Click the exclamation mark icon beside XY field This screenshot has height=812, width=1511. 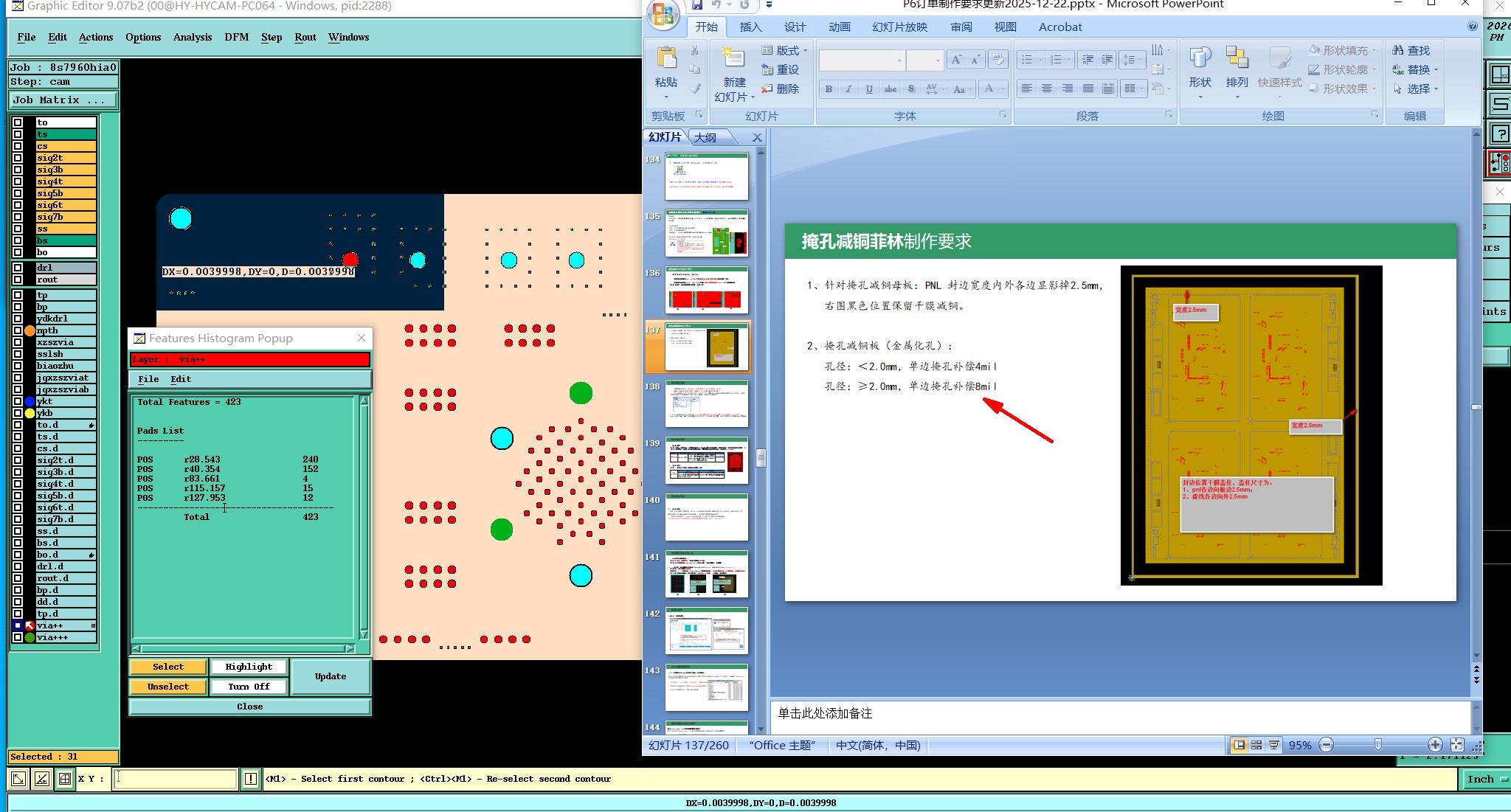click(x=251, y=779)
